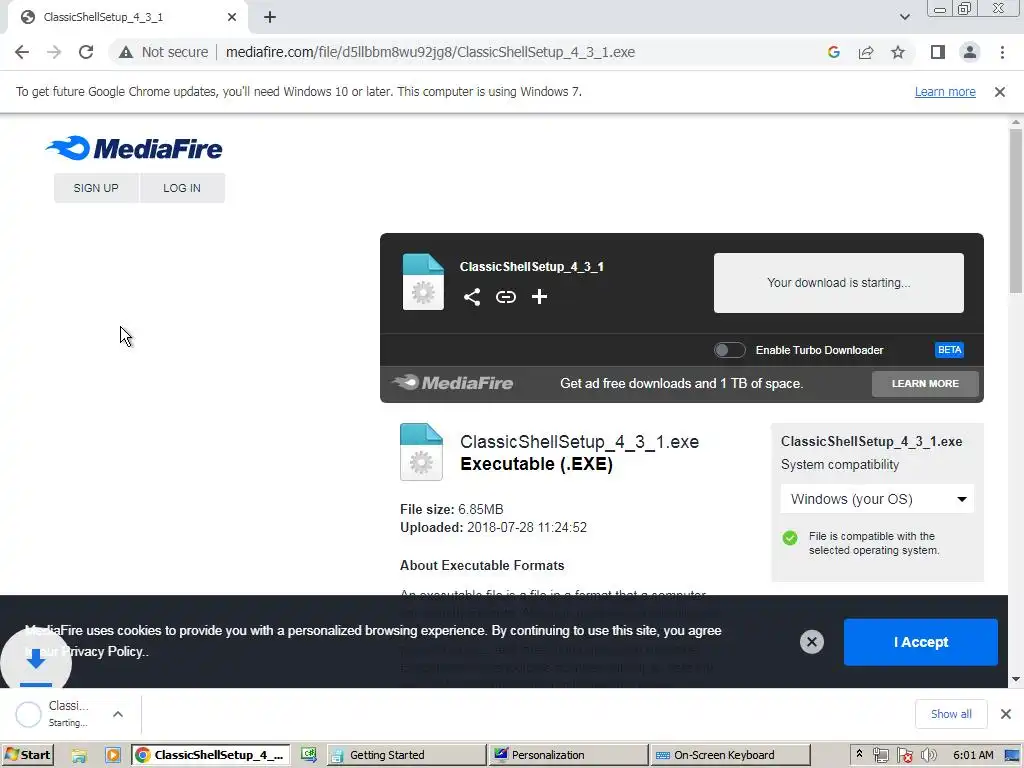Open Windows Explorer from taskbar
This screenshot has width=1024, height=768.
pyautogui.click(x=79, y=755)
